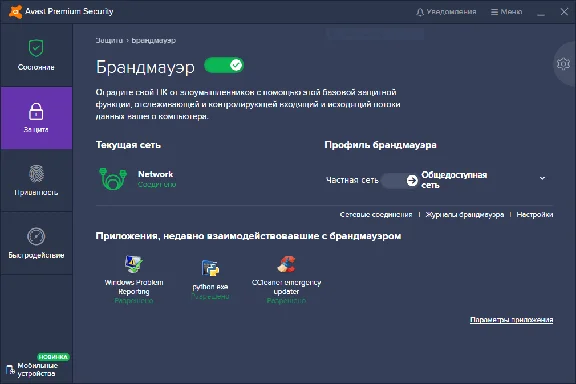576x384 pixels.
Task: Click the shield status icon in sidebar
Action: point(36,48)
